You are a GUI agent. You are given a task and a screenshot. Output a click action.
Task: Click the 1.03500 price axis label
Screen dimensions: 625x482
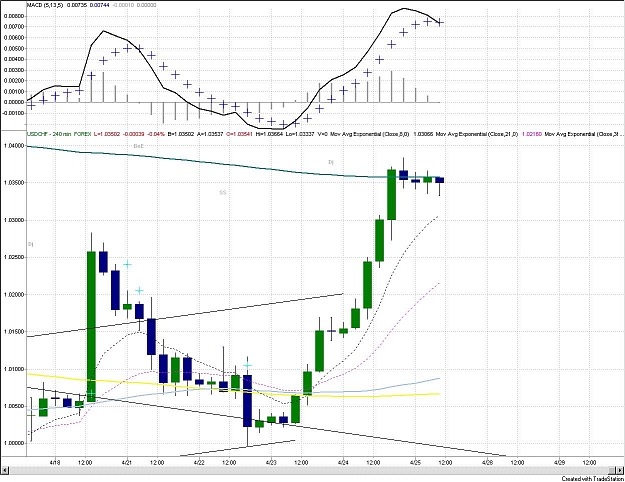[13, 183]
